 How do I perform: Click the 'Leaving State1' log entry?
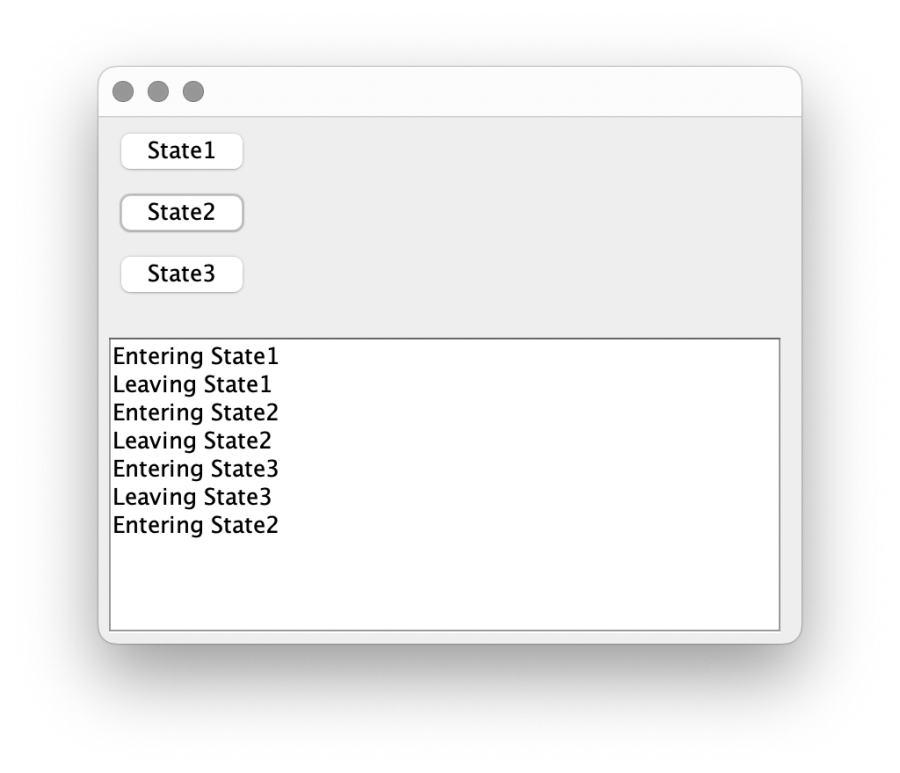192,384
